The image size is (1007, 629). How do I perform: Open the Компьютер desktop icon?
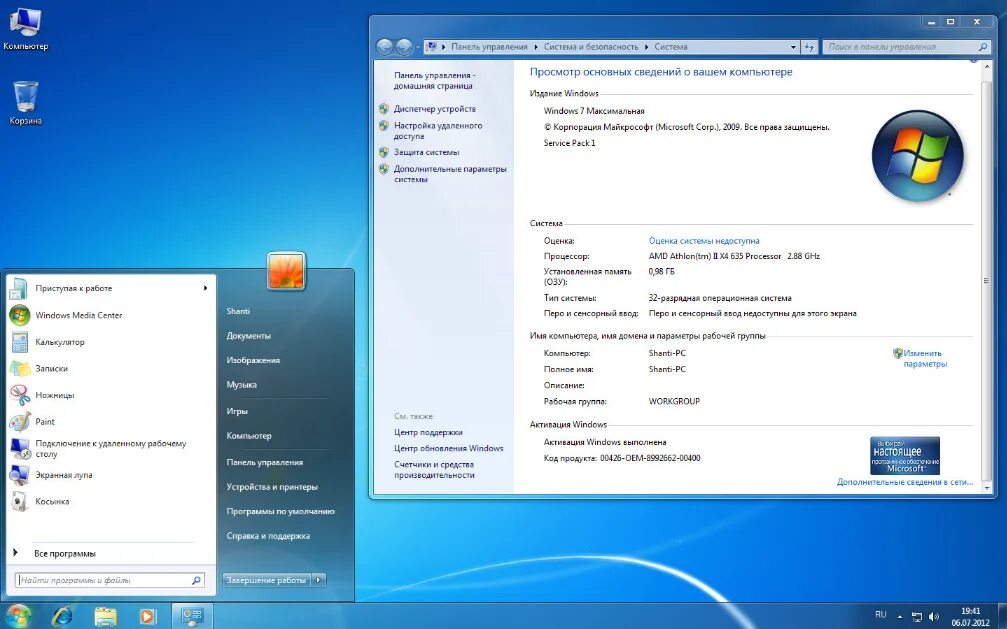click(26, 20)
